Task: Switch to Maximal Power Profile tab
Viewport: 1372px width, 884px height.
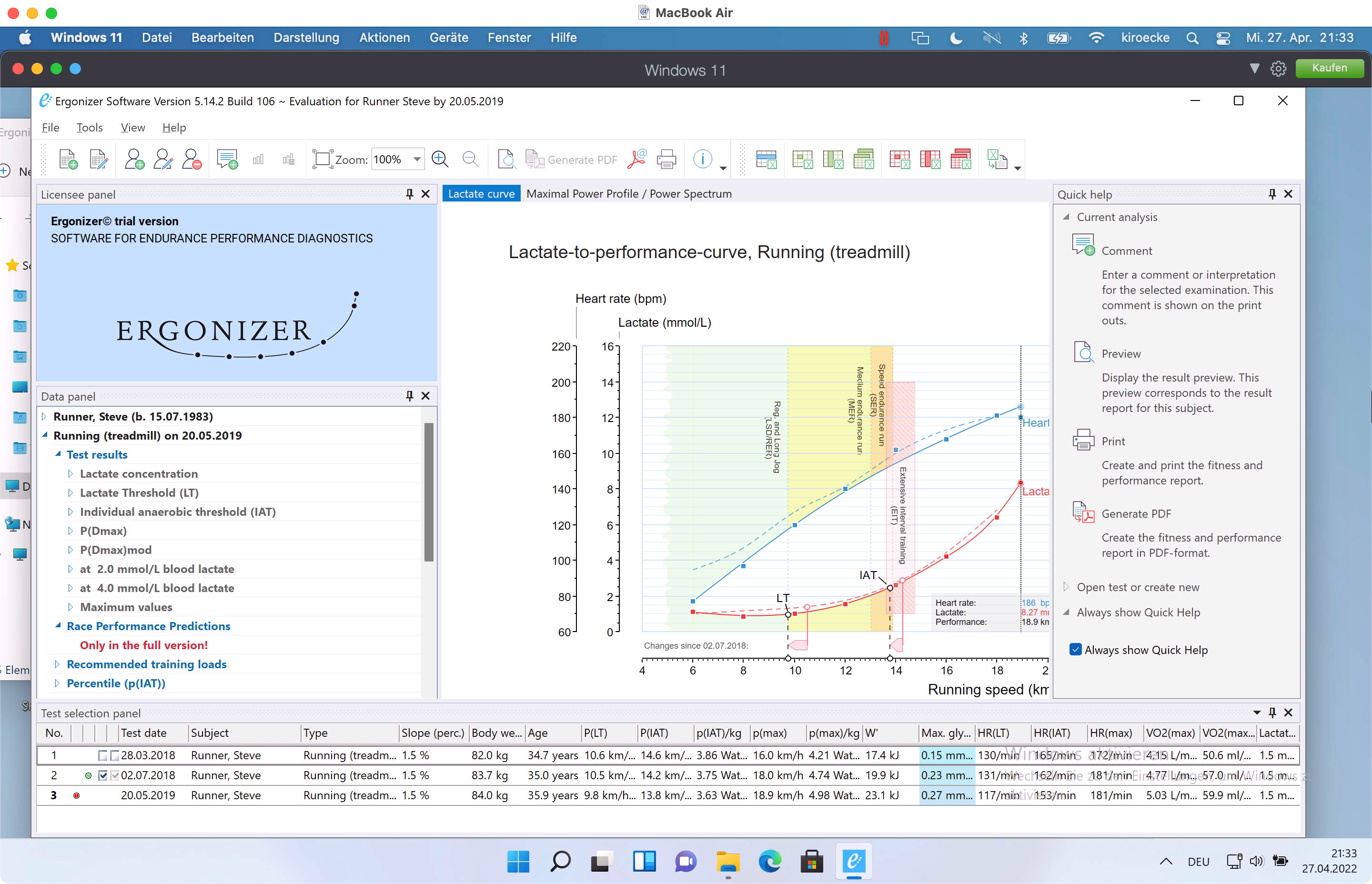Action: [x=629, y=193]
